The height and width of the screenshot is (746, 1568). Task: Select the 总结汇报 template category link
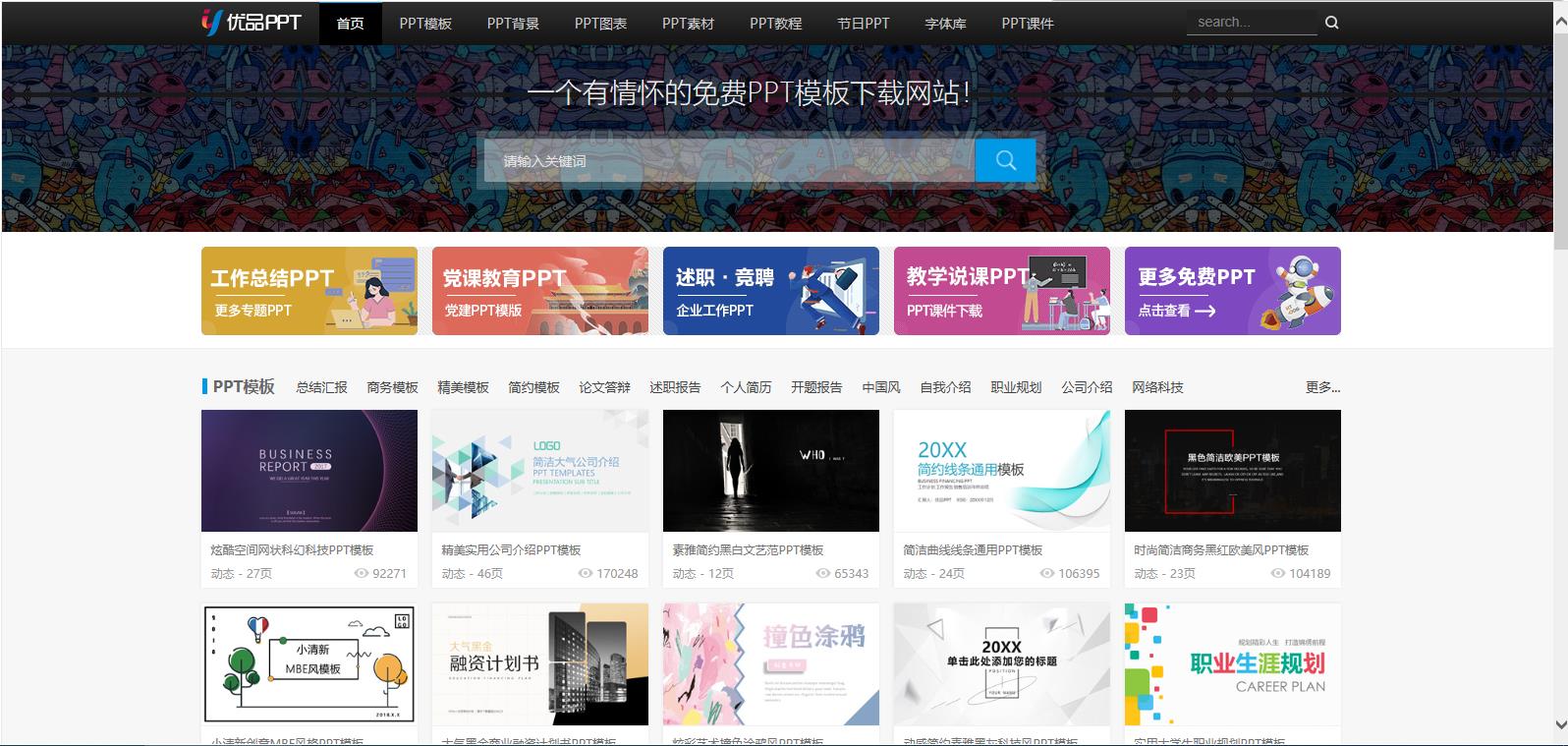point(321,387)
